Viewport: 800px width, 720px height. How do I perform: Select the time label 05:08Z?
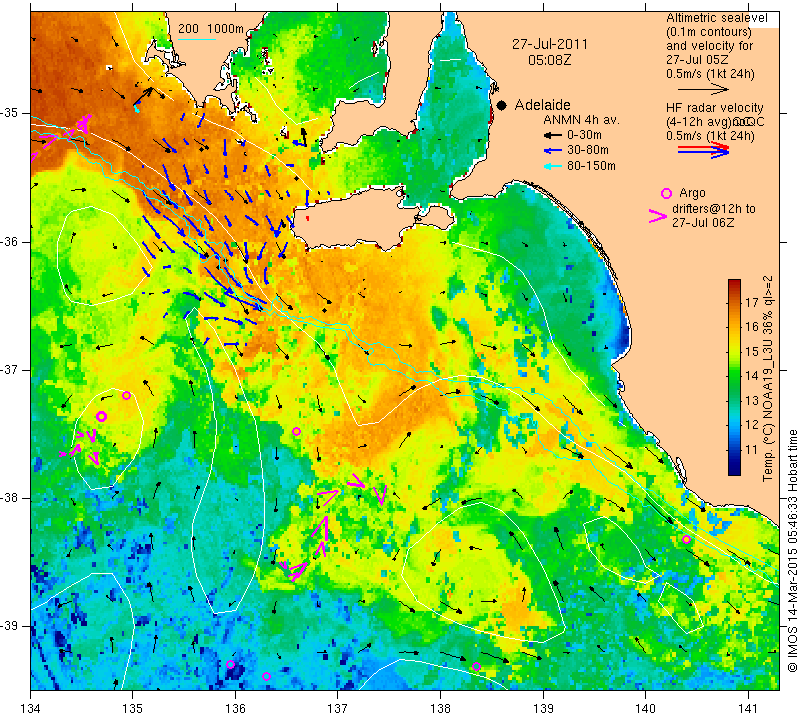click(549, 60)
